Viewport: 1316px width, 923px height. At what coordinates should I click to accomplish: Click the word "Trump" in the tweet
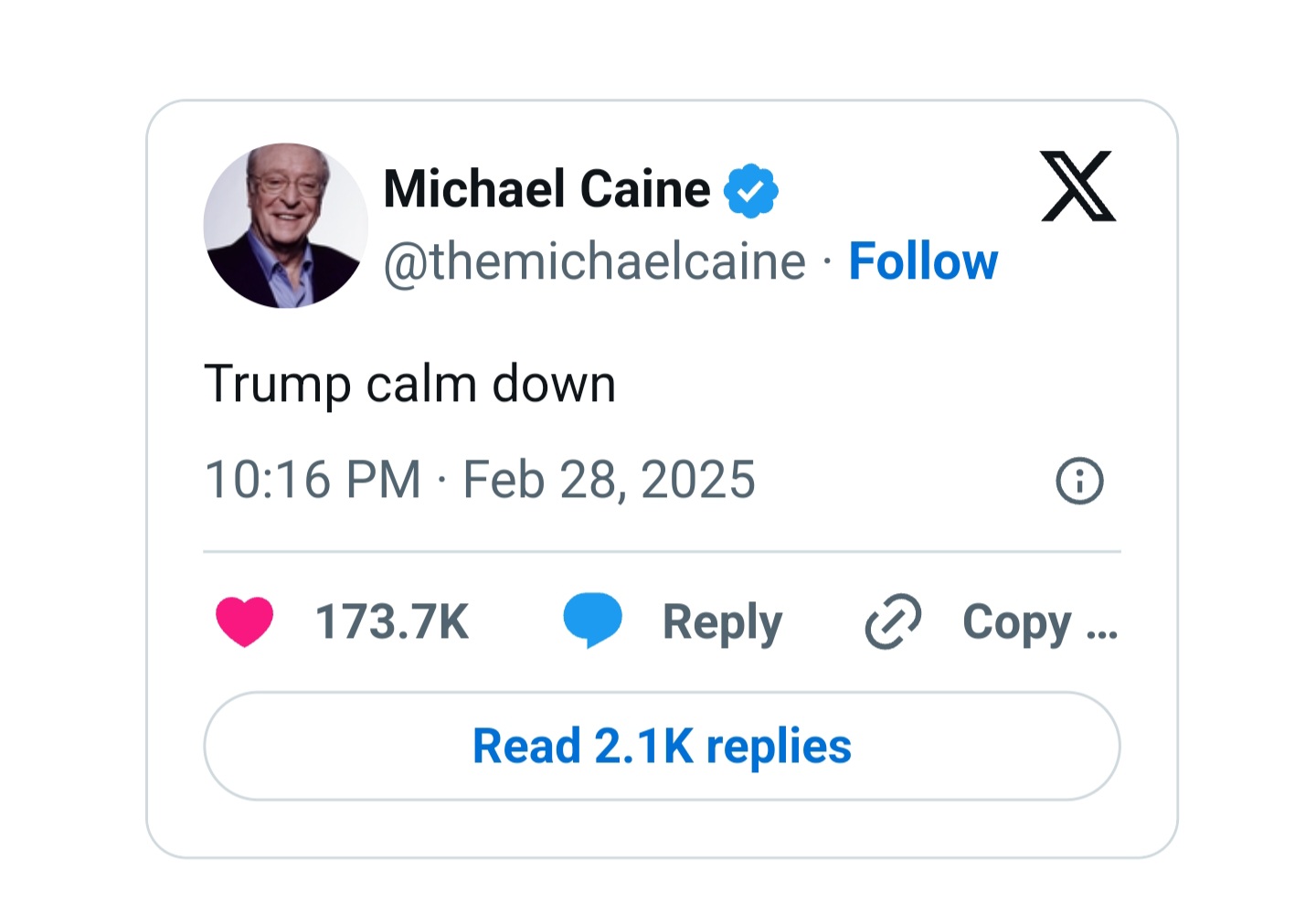pos(278,384)
